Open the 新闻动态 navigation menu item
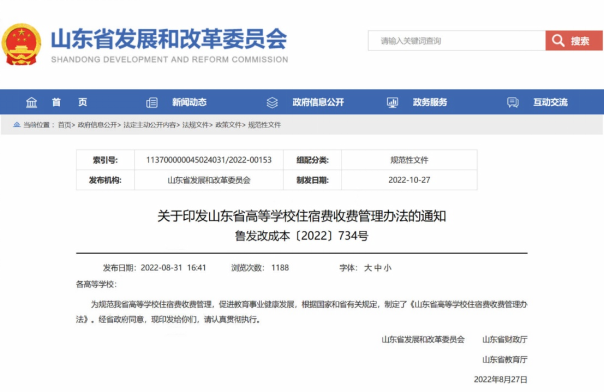Screen dimensions: 605x392 189,102
